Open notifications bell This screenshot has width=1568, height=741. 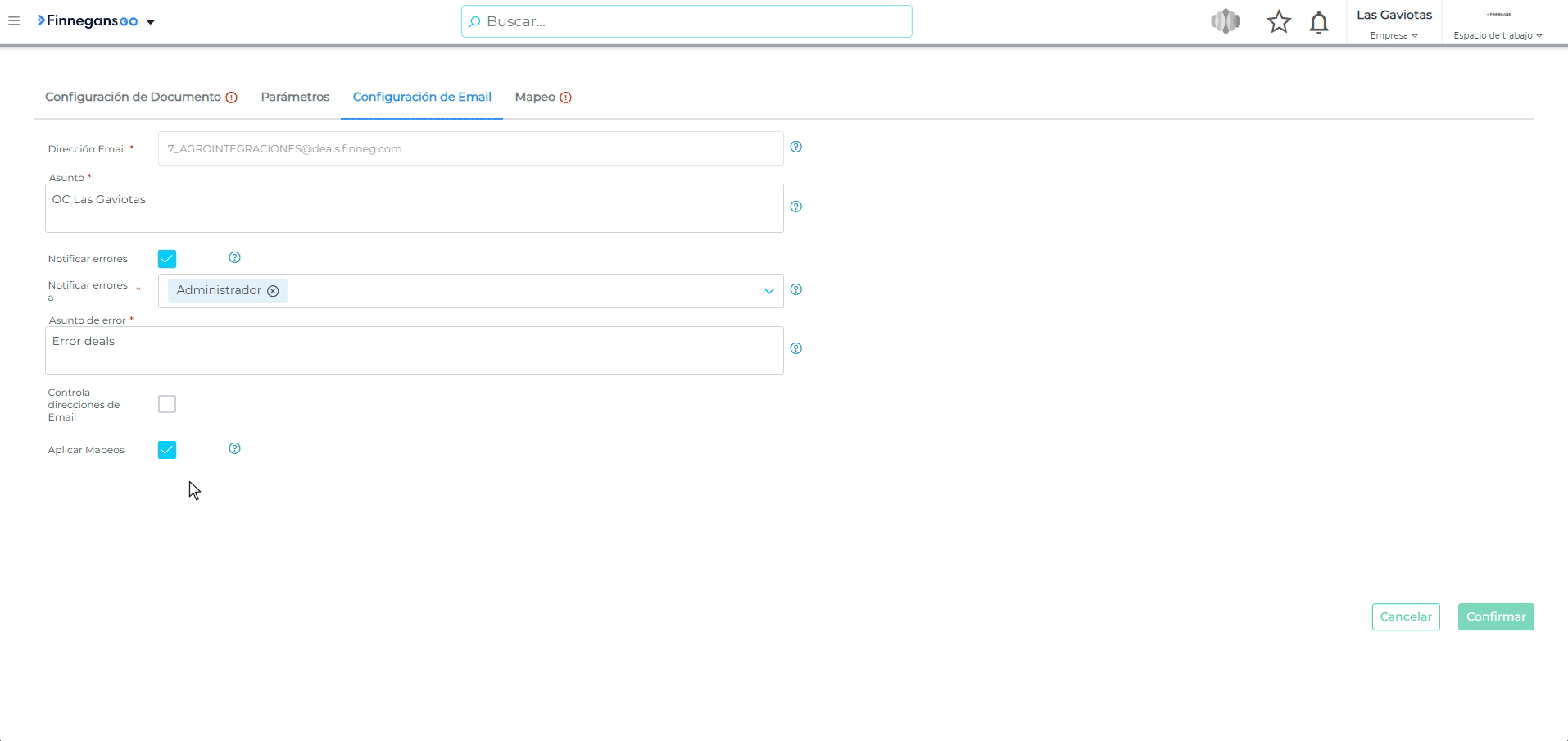1319,22
